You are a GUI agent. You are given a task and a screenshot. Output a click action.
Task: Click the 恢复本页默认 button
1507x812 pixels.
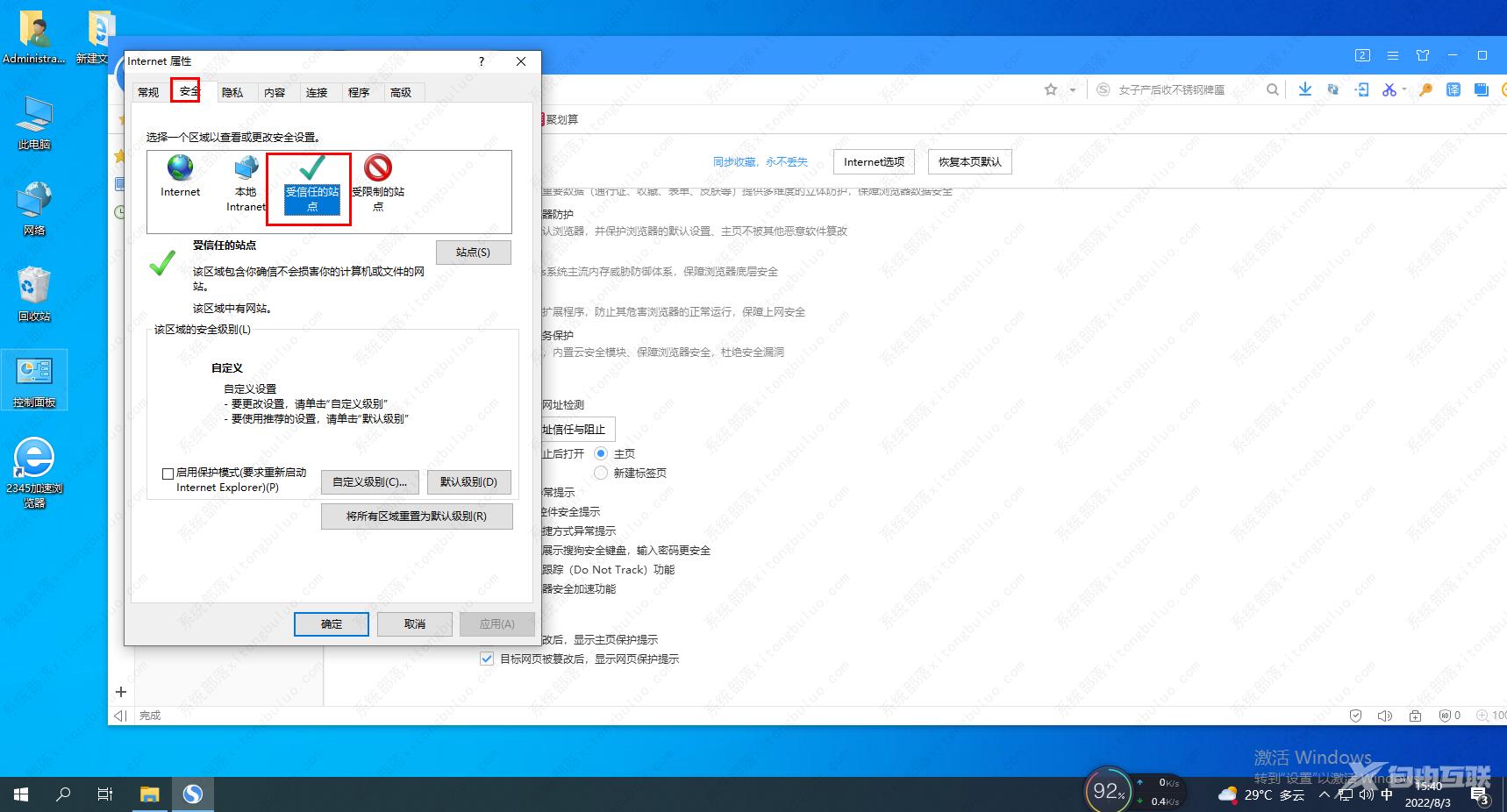pos(969,162)
